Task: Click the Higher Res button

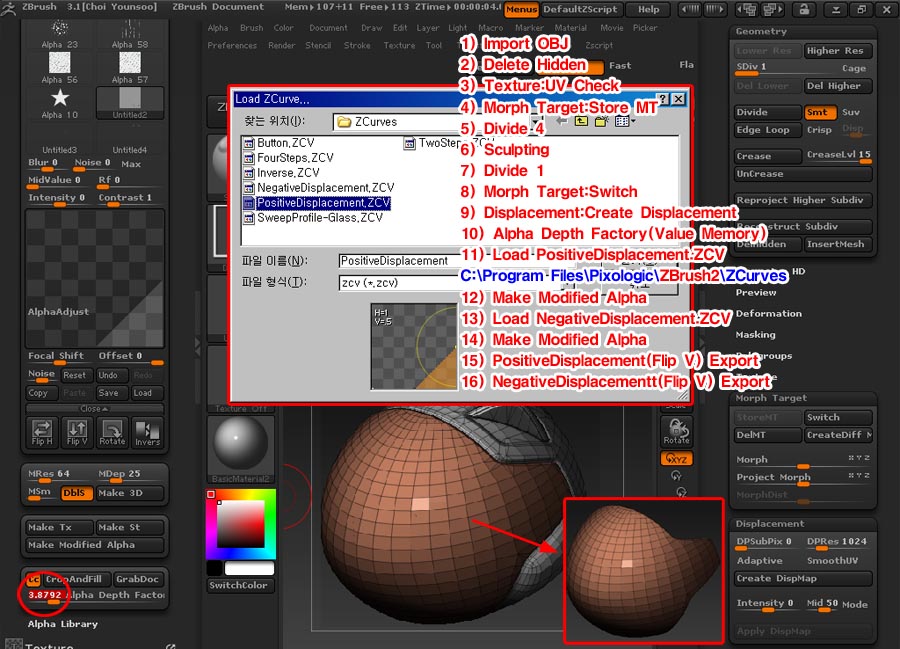Action: pyautogui.click(x=838, y=51)
